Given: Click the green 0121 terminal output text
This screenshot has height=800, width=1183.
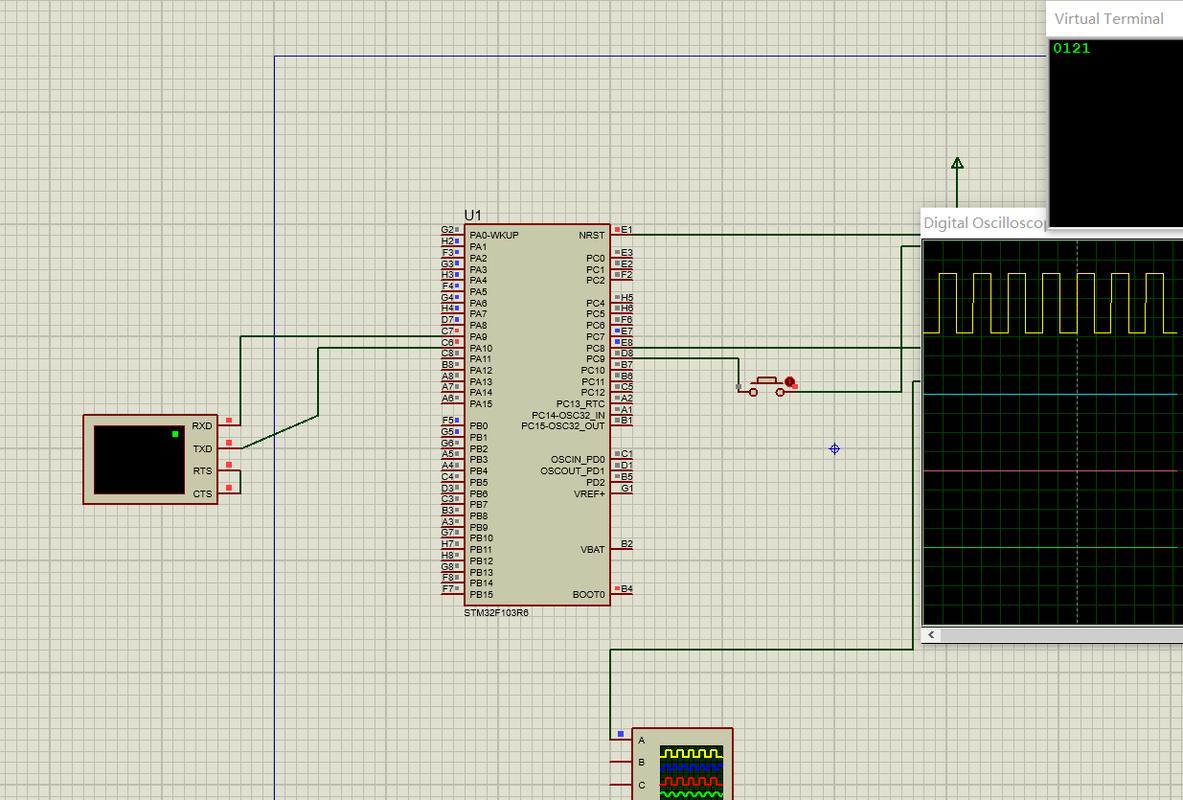Looking at the screenshot, I should tap(1071, 48).
